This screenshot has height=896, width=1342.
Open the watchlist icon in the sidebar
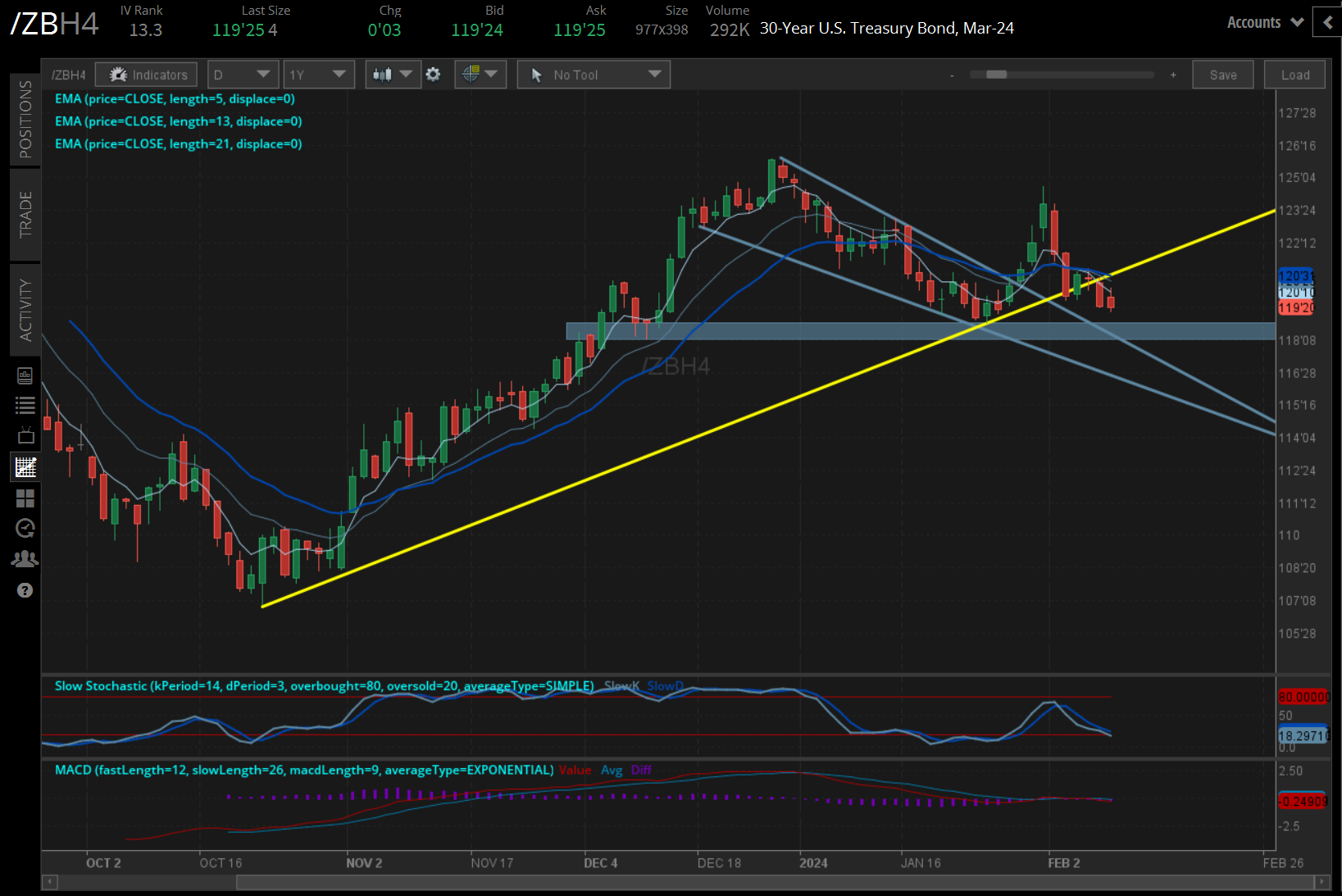pos(25,404)
